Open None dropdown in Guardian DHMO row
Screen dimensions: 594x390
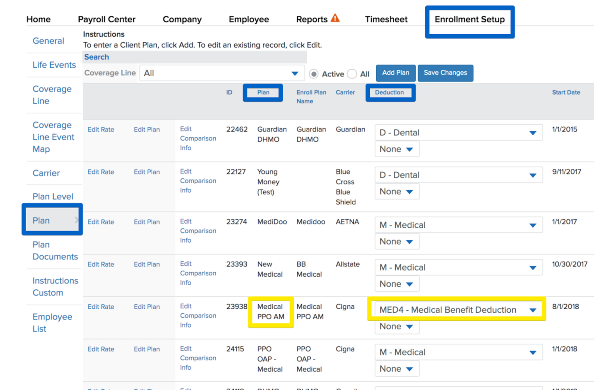pos(397,149)
